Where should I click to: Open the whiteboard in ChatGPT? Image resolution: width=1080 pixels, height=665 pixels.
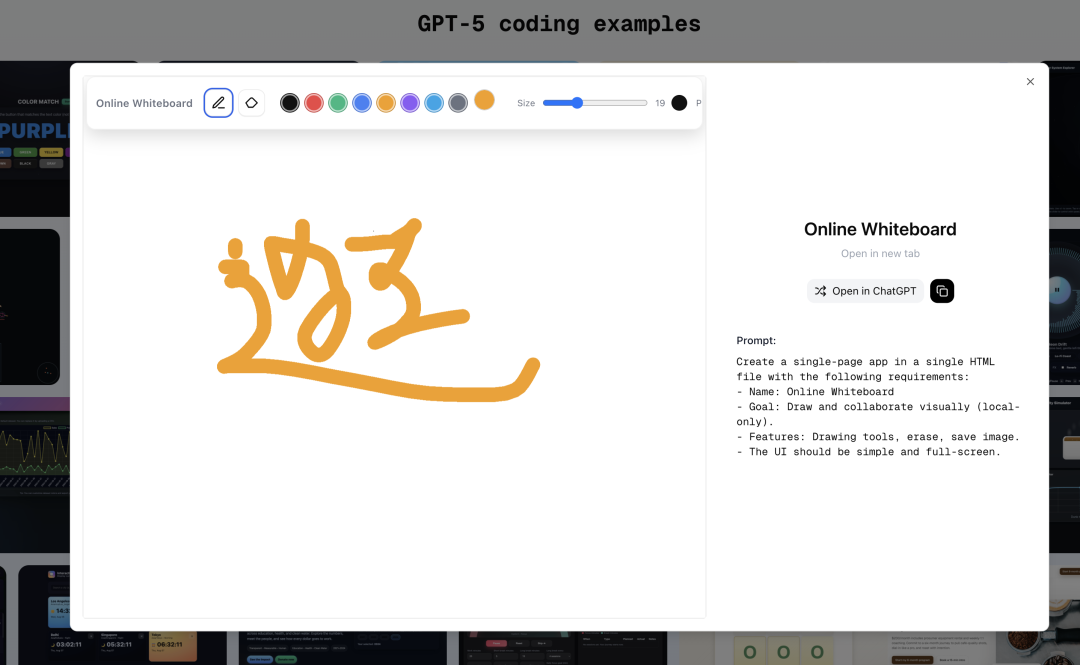865,291
